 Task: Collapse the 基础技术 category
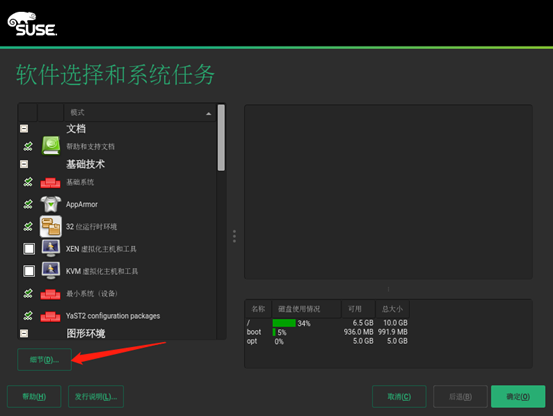(x=24, y=164)
